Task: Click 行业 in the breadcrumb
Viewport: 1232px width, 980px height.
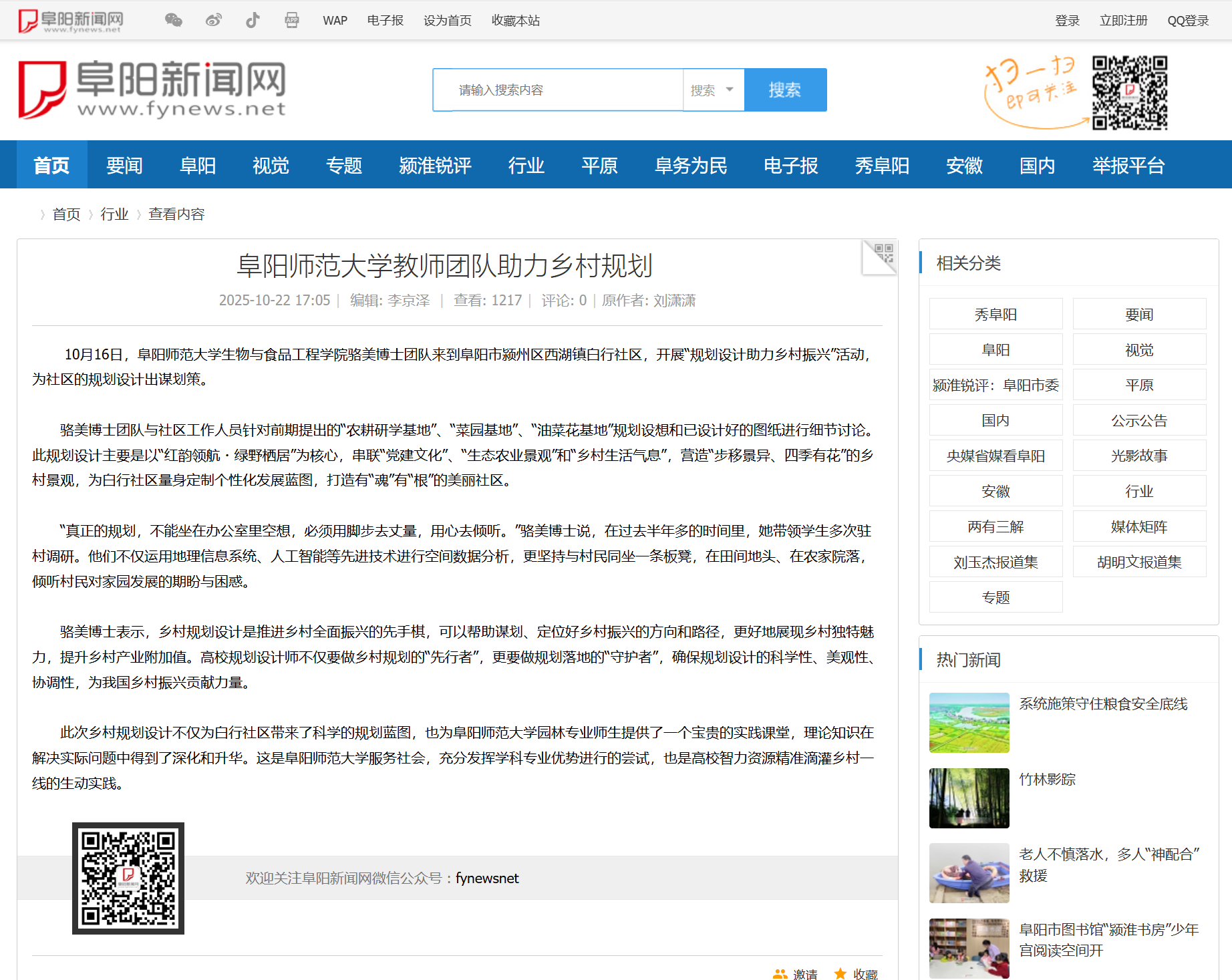Action: point(114,214)
